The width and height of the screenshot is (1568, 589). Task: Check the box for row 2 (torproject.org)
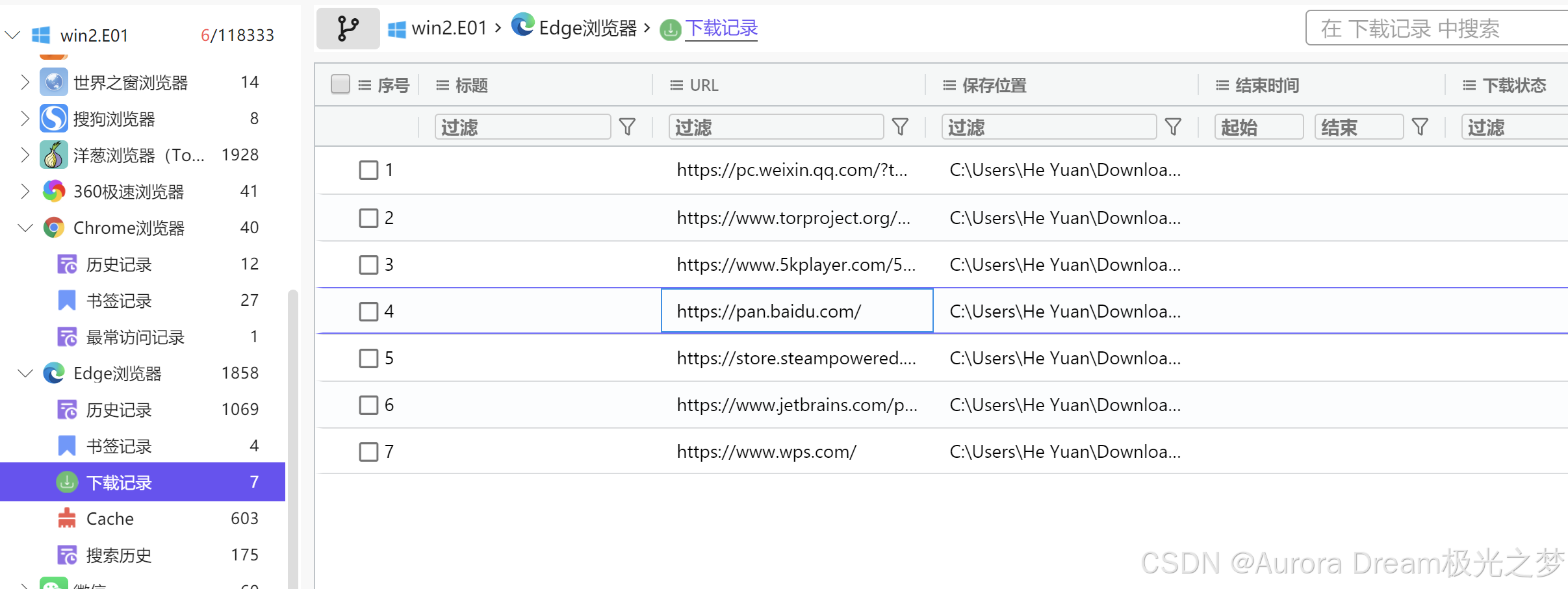click(x=368, y=218)
